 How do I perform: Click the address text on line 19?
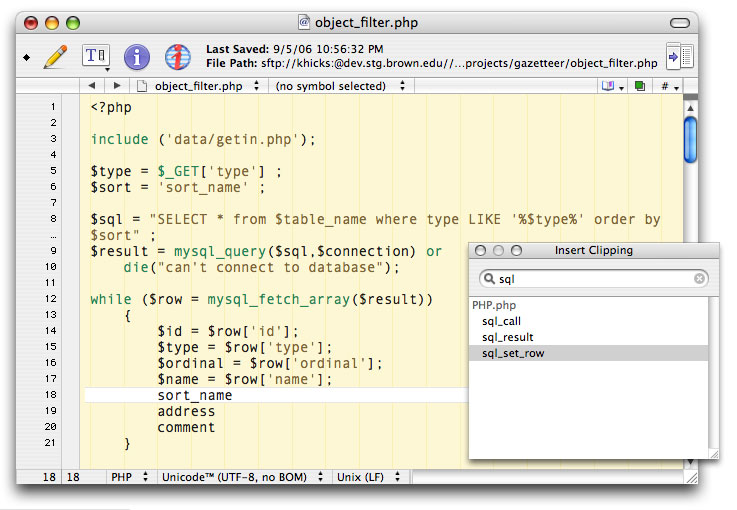(186, 411)
